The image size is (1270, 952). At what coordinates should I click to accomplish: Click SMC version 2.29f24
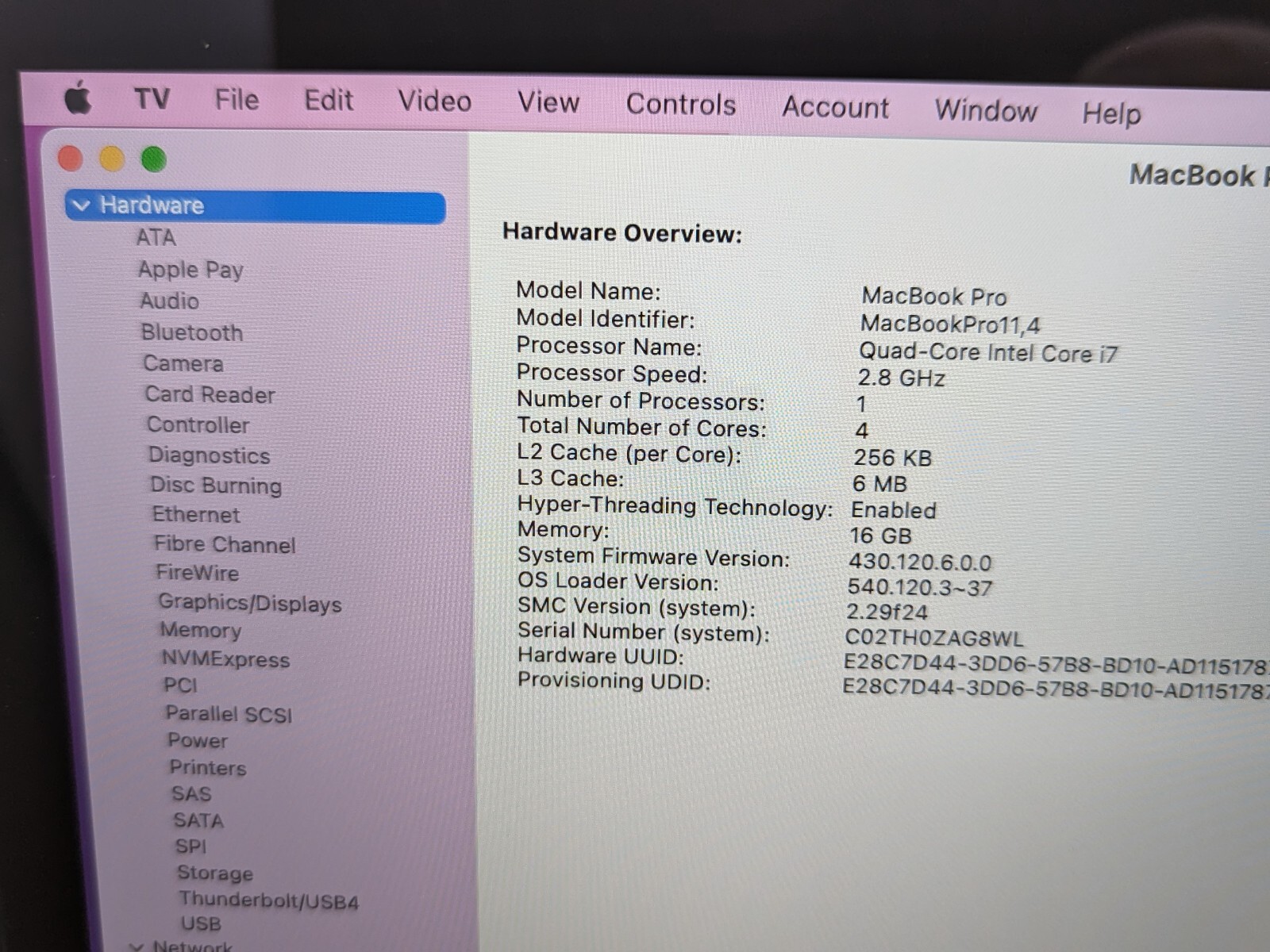887,612
